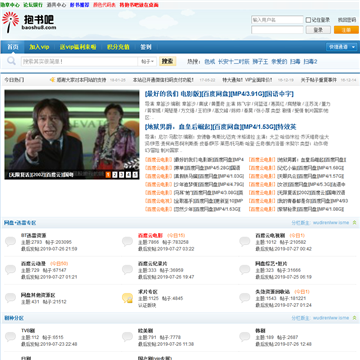Screen dimensions: 360x360
Task: Select slideshow page 1
Action: pyautogui.click(x=108, y=175)
